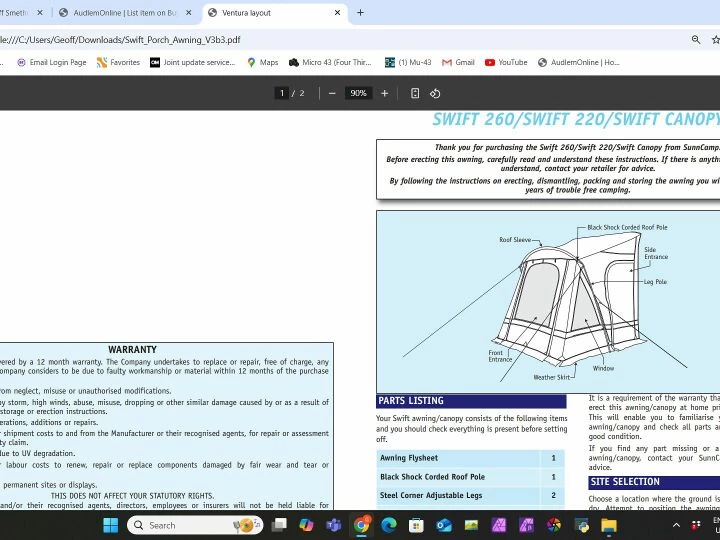Open a new browser tab
Viewport: 720px width, 540px height.
coord(360,13)
